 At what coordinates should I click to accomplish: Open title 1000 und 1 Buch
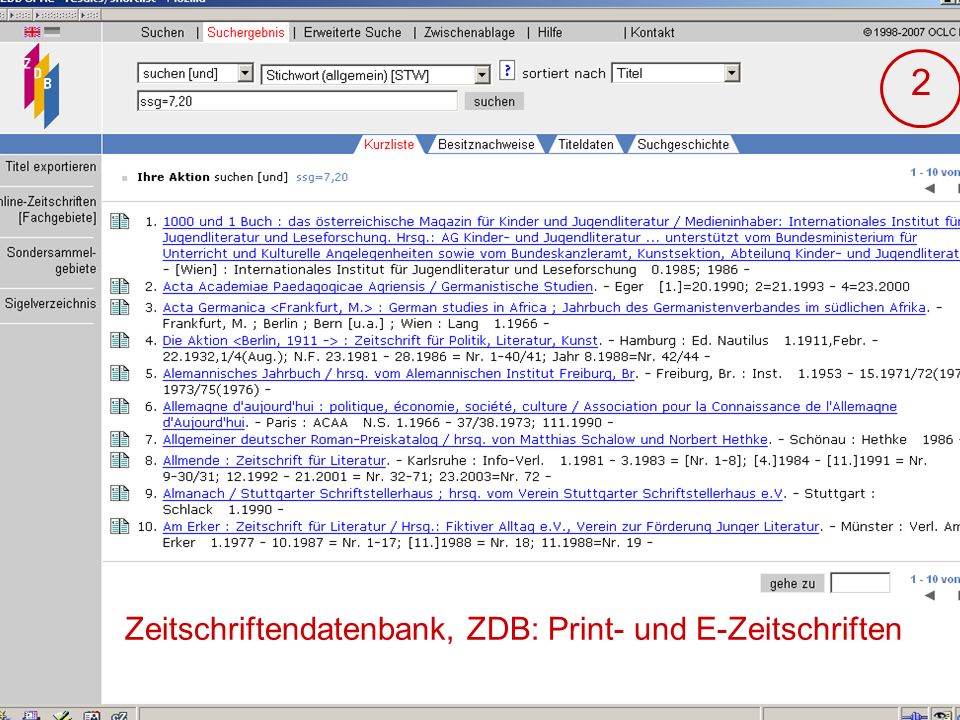point(561,238)
